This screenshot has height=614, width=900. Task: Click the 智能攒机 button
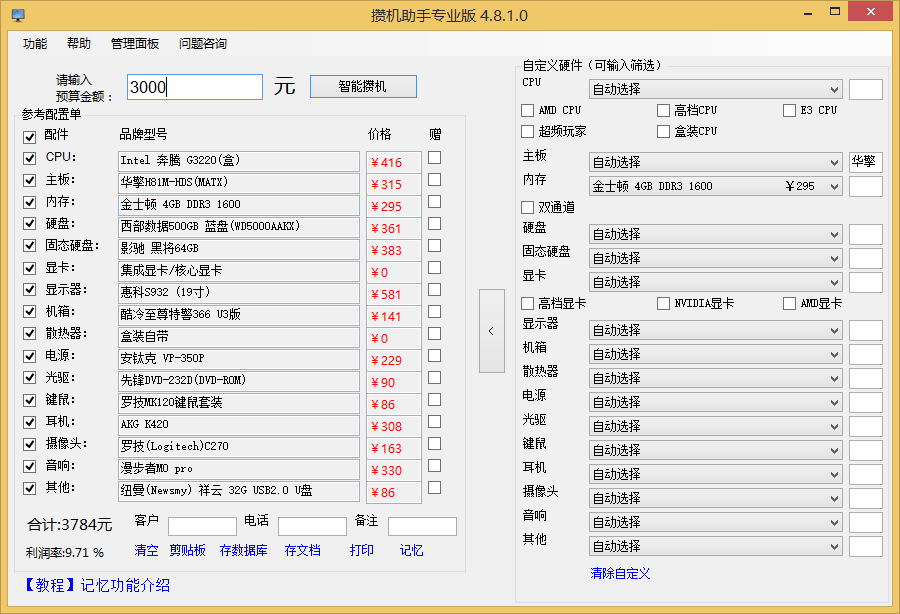(363, 87)
